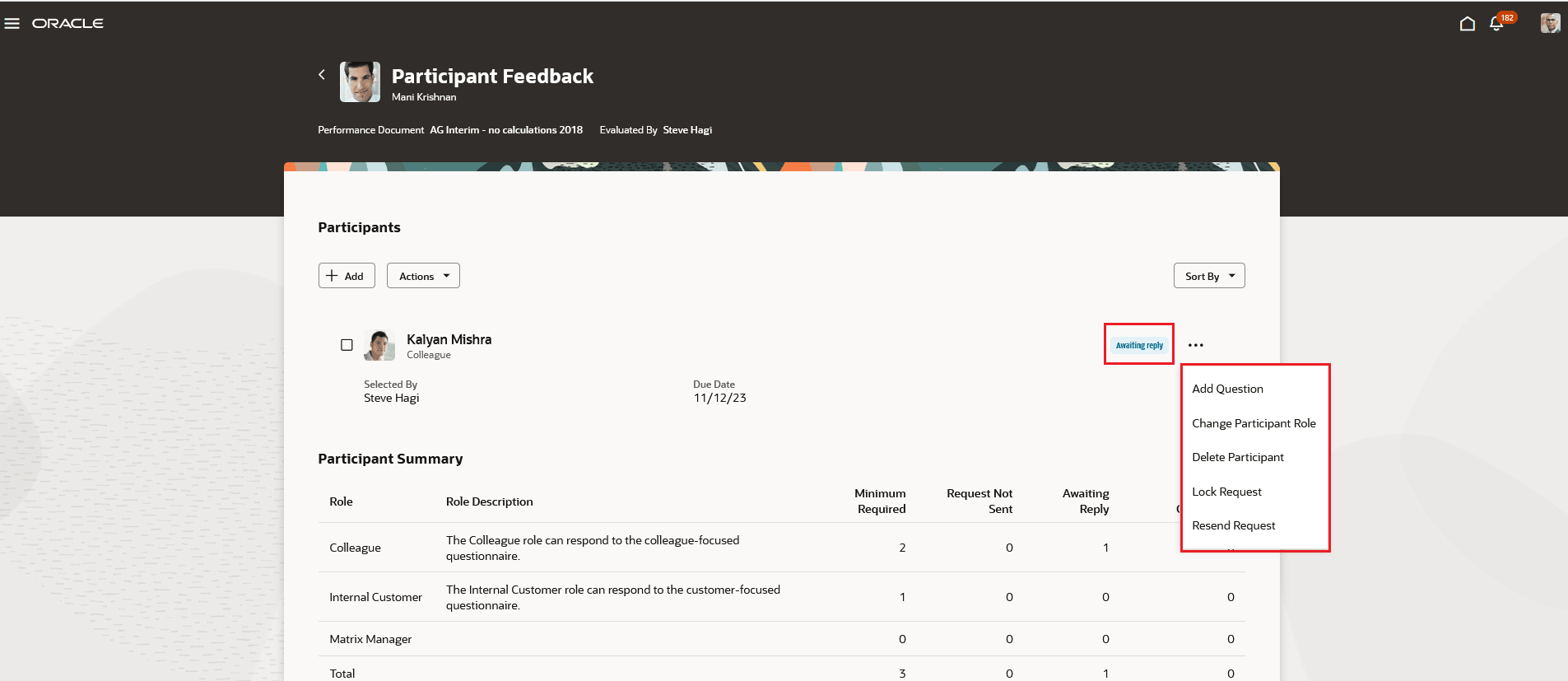Click the Minimum Required column header
This screenshot has height=681, width=1568.
click(x=880, y=501)
